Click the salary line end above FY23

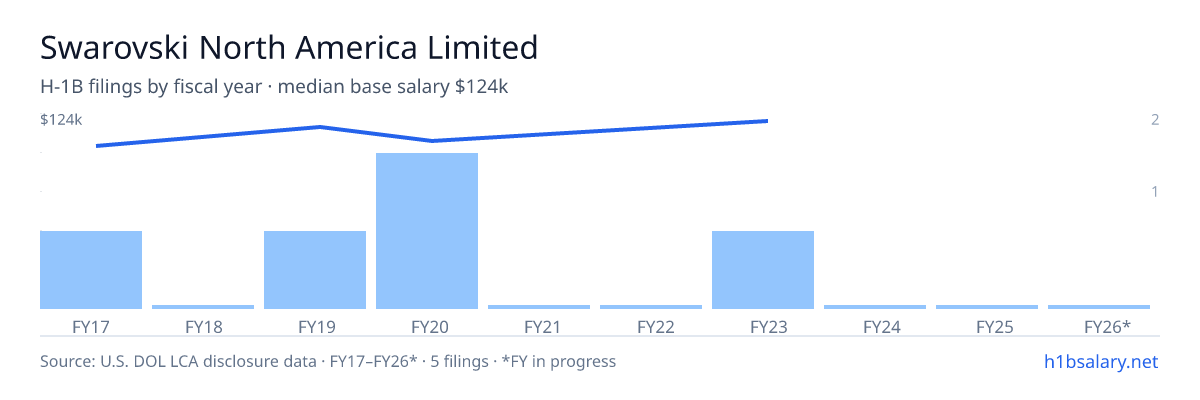coord(766,121)
